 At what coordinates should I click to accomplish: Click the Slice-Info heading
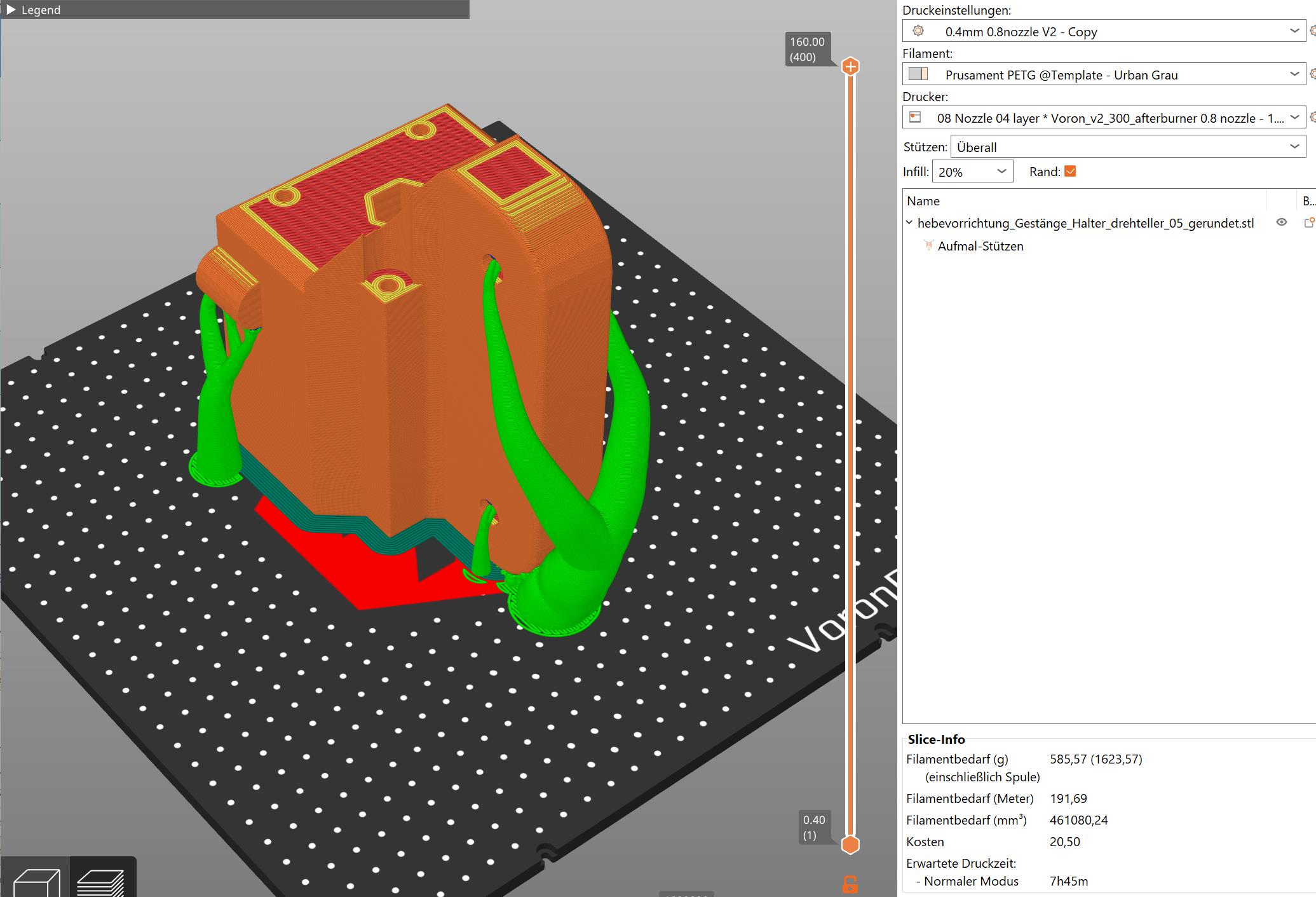[936, 739]
